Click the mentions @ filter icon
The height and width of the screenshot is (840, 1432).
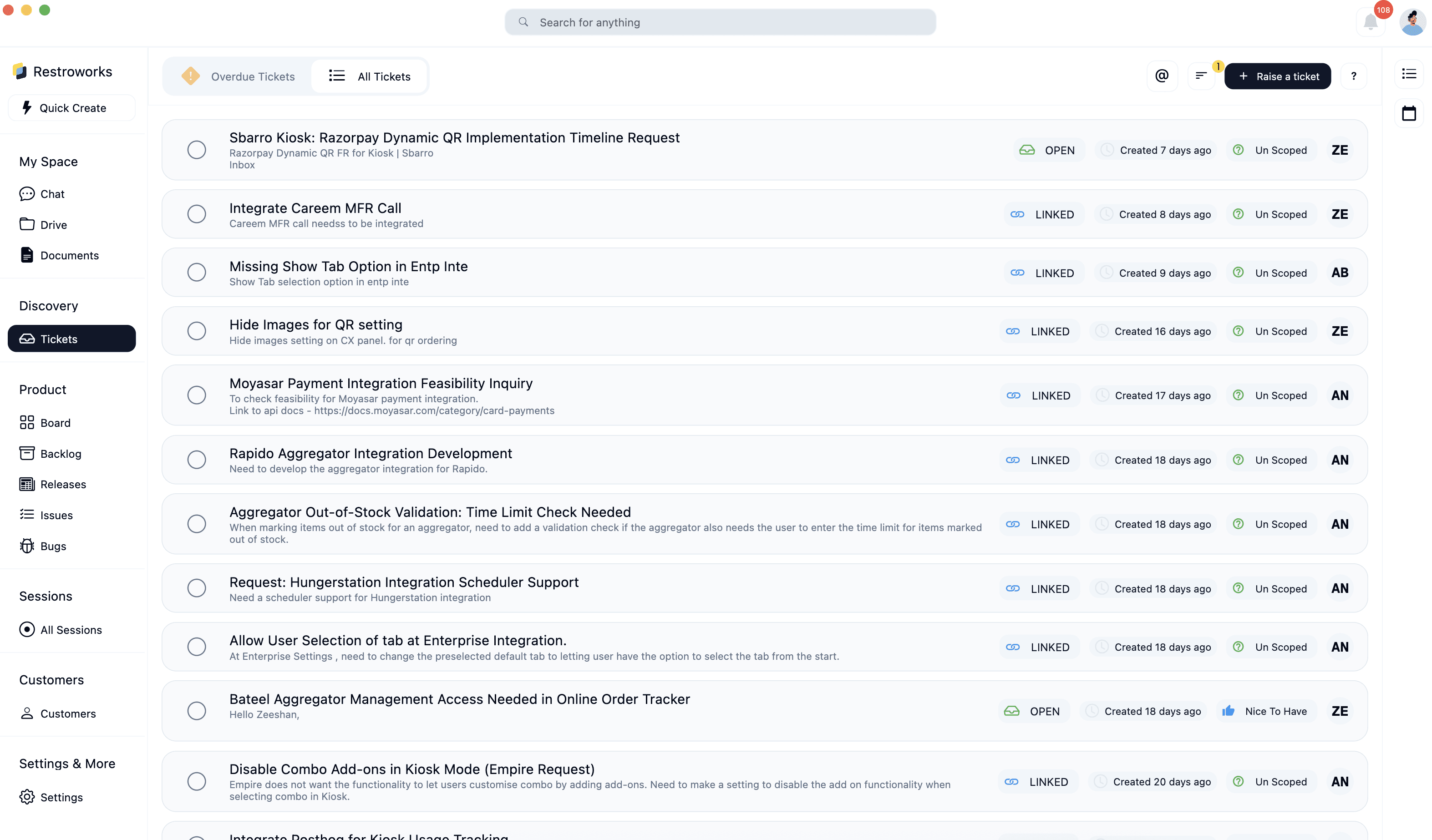pyautogui.click(x=1162, y=76)
